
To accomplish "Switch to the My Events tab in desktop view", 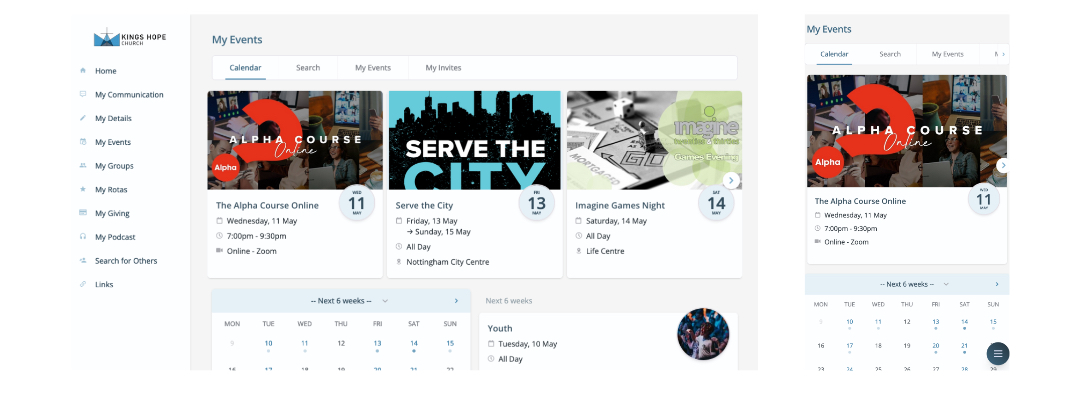I will [373, 67].
